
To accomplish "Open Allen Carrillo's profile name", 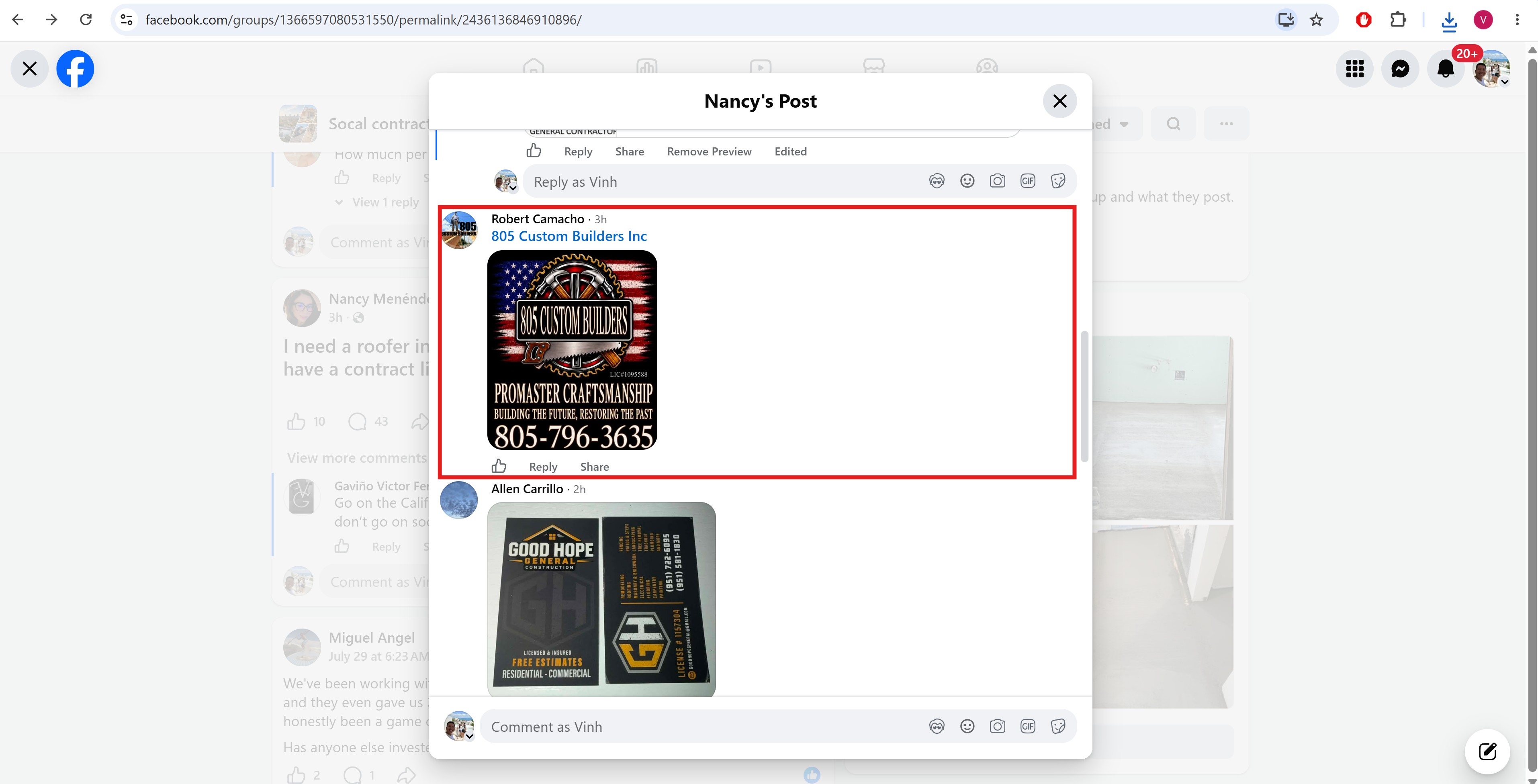I will (x=527, y=489).
